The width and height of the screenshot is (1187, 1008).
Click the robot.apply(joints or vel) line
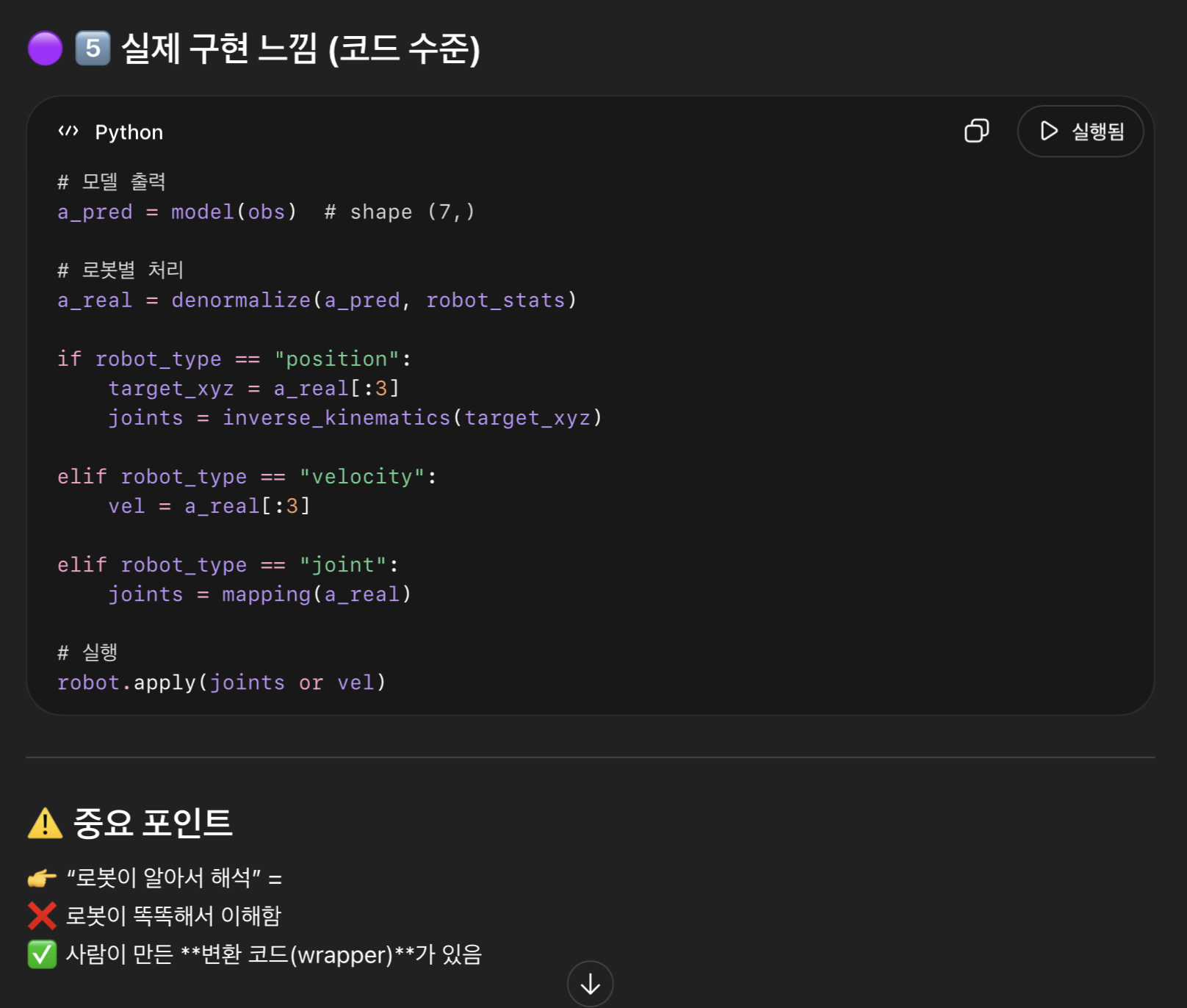coord(222,683)
